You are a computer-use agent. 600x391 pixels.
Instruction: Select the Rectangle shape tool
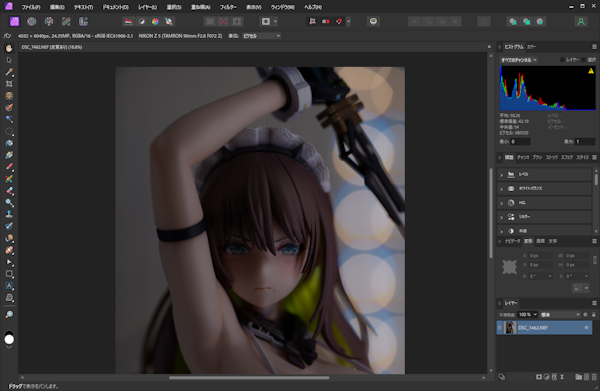[9, 274]
